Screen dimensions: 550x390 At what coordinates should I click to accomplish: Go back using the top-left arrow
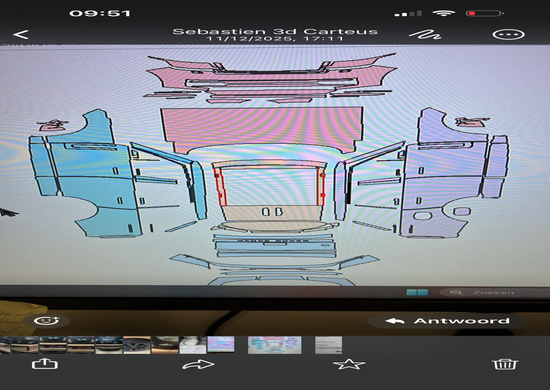point(21,34)
